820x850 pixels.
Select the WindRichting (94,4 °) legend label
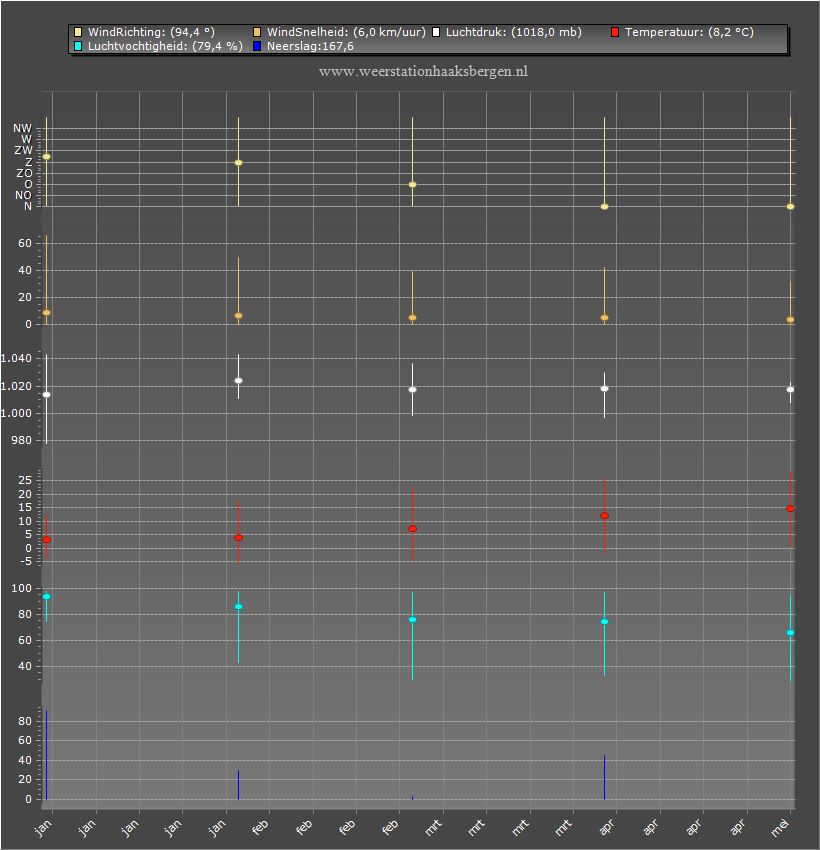coord(151,33)
